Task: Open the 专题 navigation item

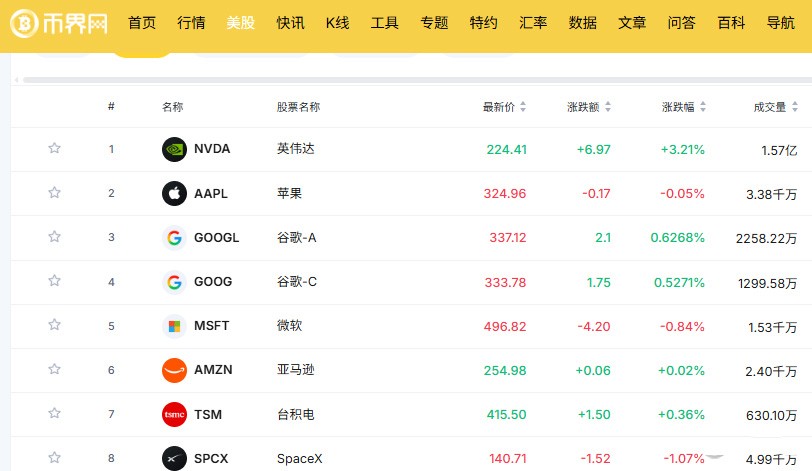Action: coord(434,23)
